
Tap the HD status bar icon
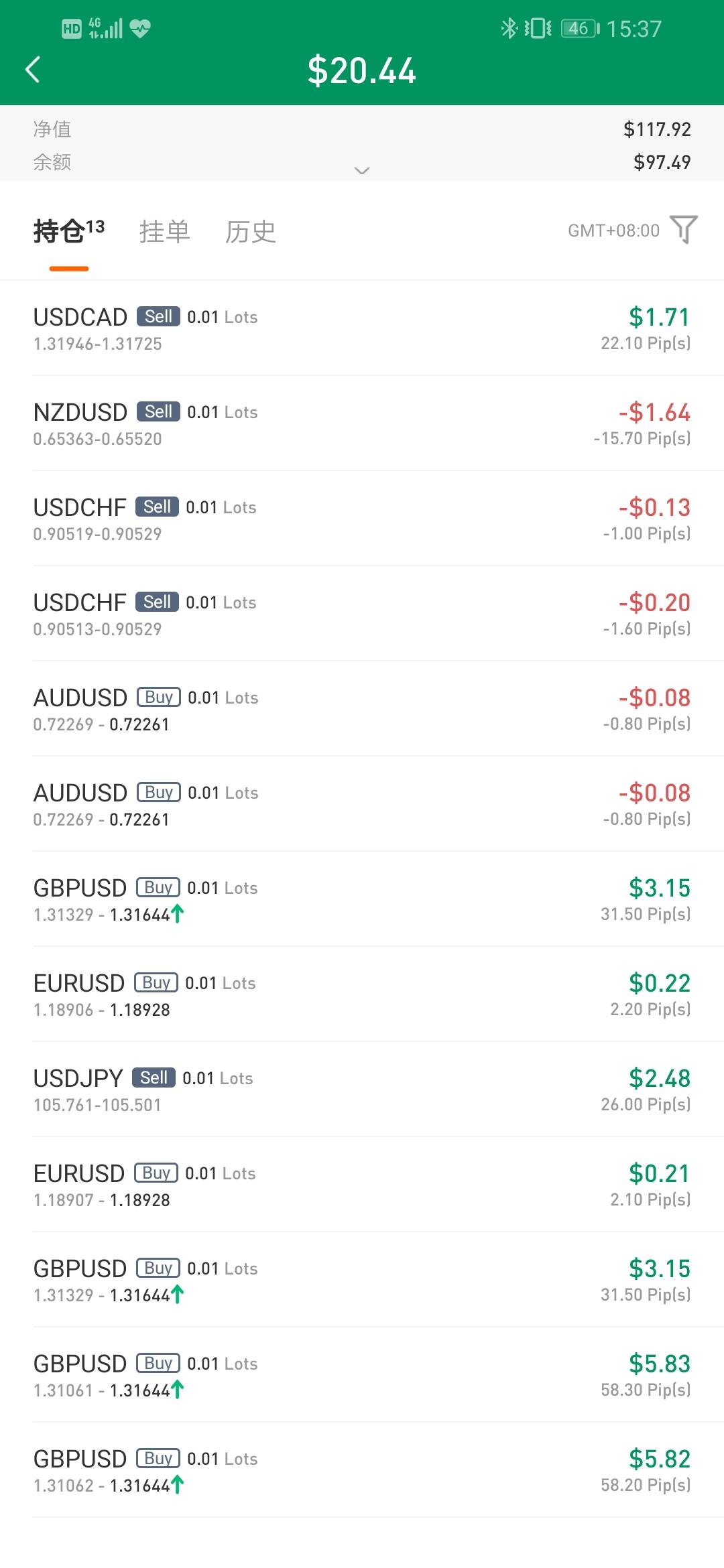(71, 28)
